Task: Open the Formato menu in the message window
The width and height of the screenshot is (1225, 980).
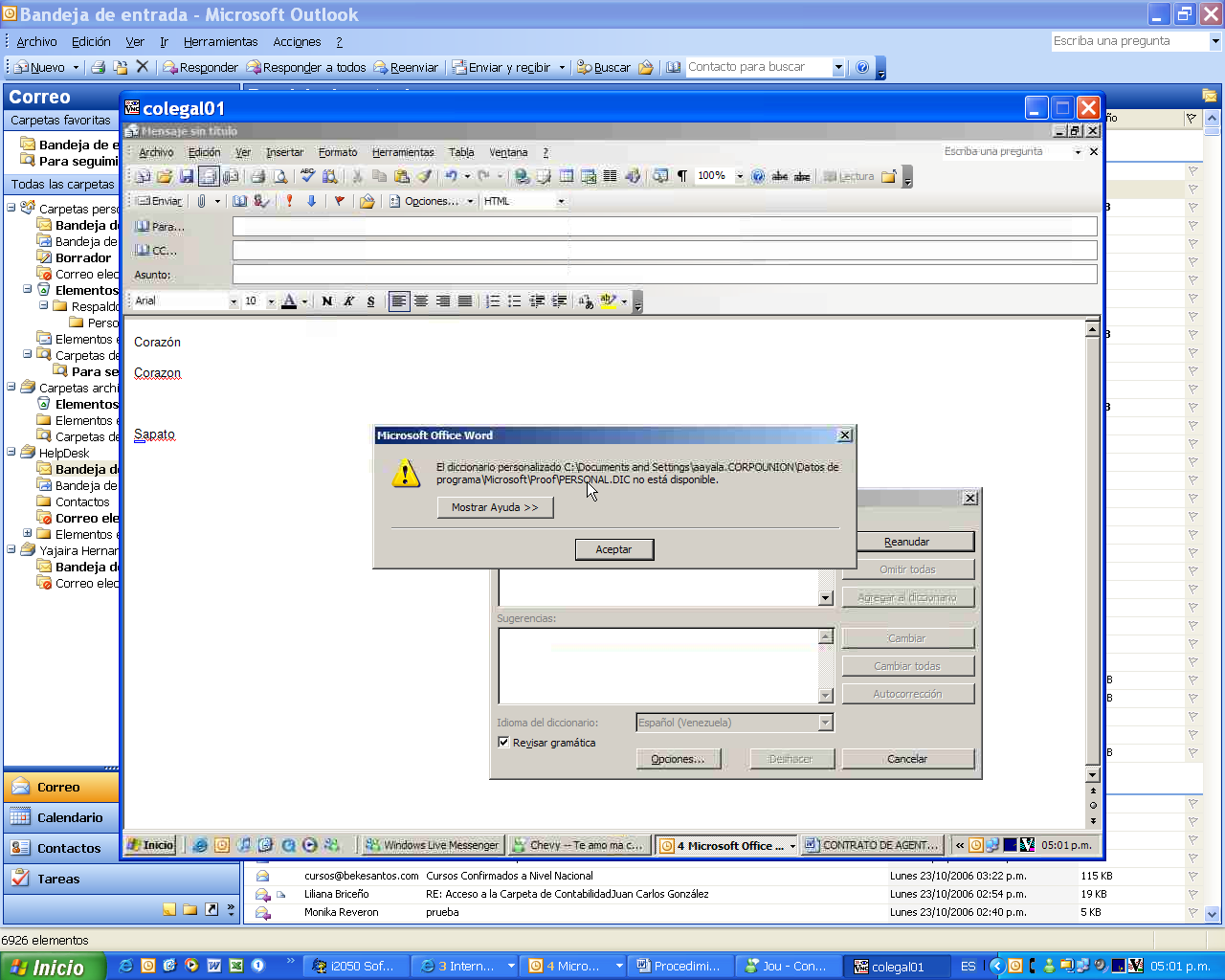Action: (x=338, y=152)
